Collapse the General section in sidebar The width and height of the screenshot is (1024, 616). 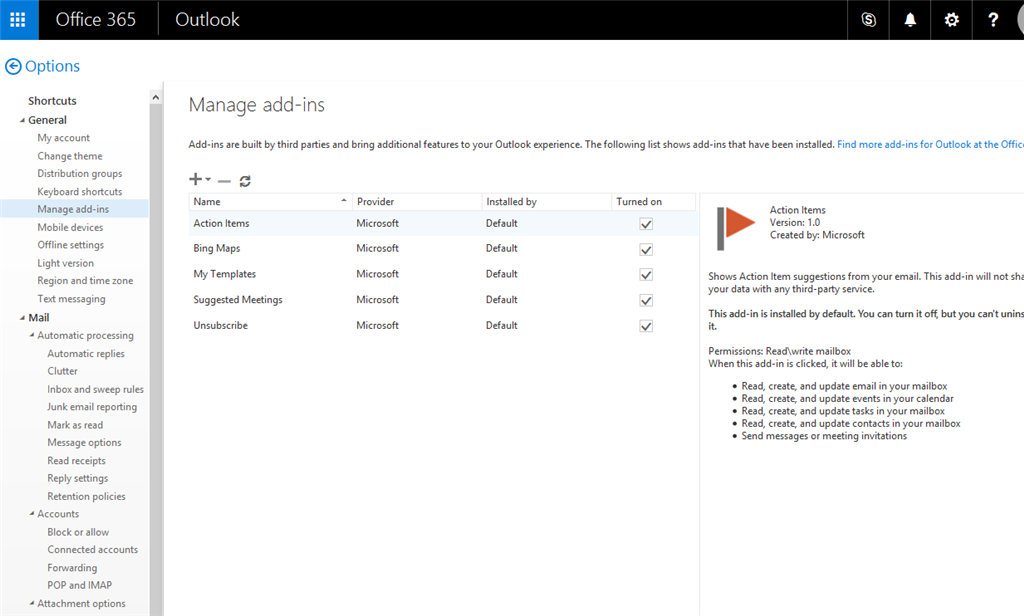[x=21, y=120]
